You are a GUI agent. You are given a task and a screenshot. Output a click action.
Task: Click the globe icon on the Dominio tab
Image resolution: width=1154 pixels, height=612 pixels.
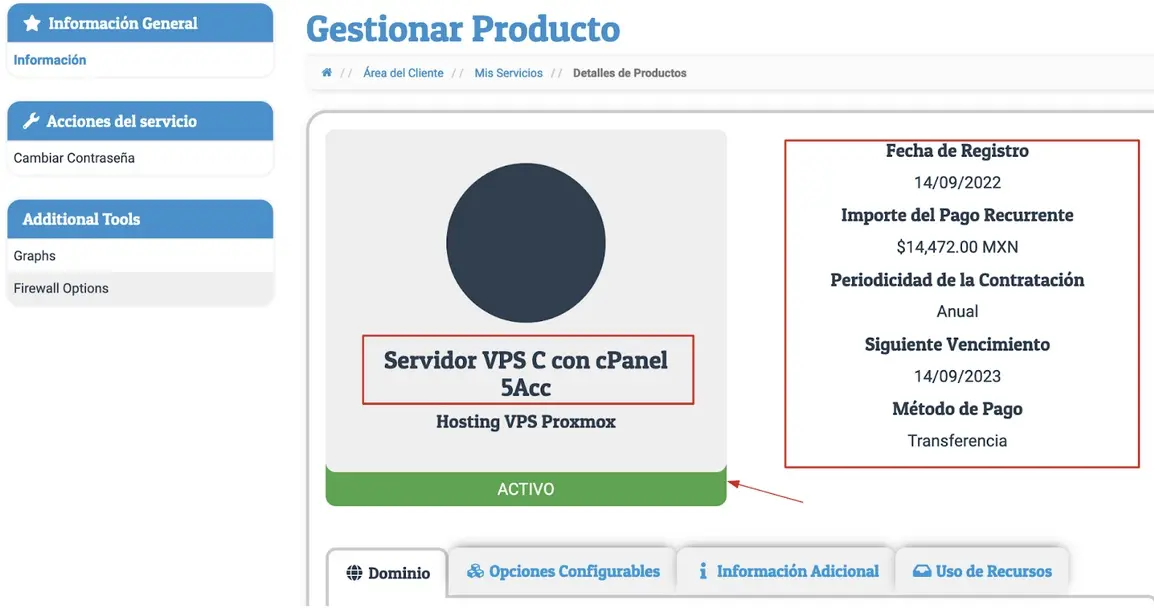[354, 572]
